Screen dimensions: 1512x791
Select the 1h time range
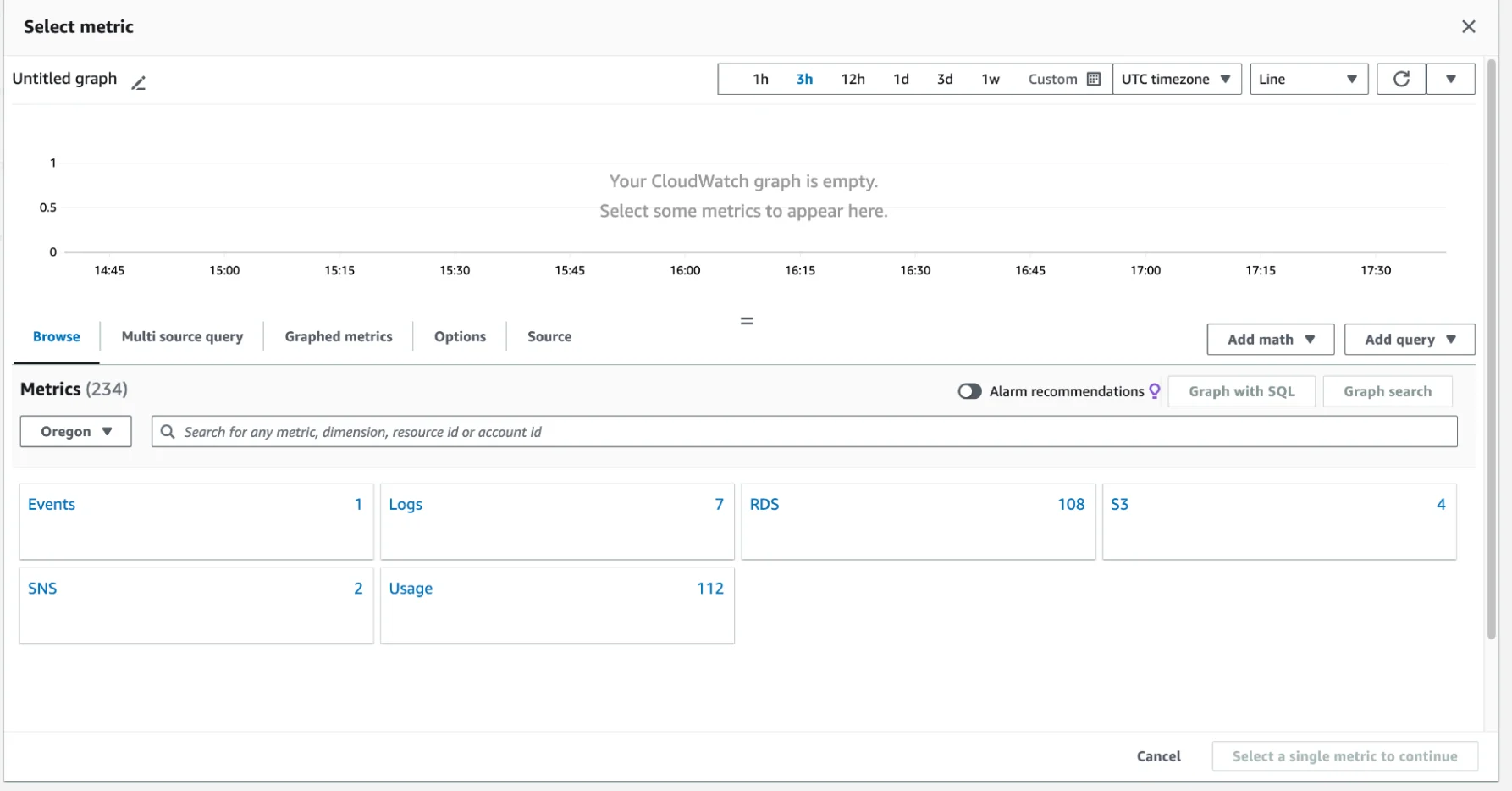coord(760,79)
